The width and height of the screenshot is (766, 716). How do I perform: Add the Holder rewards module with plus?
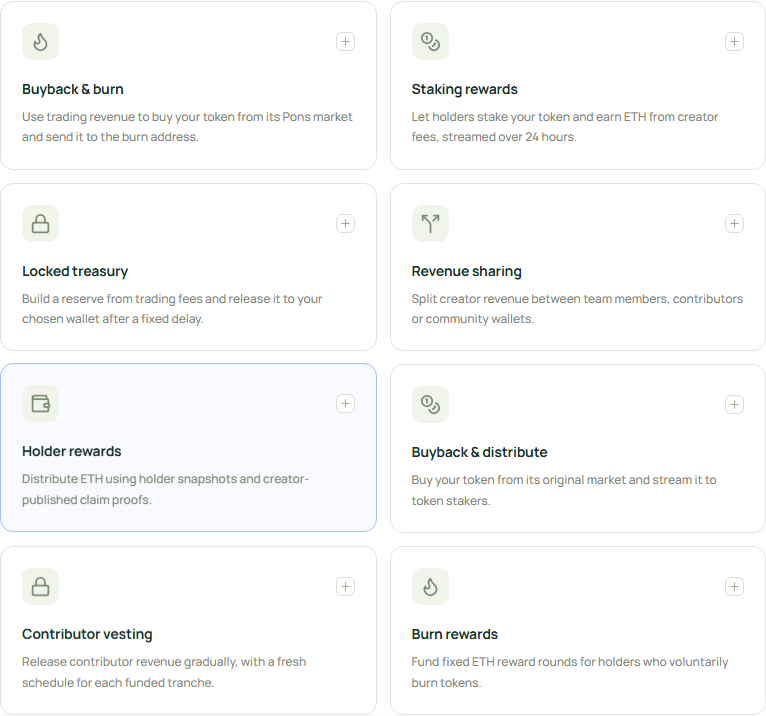point(345,403)
